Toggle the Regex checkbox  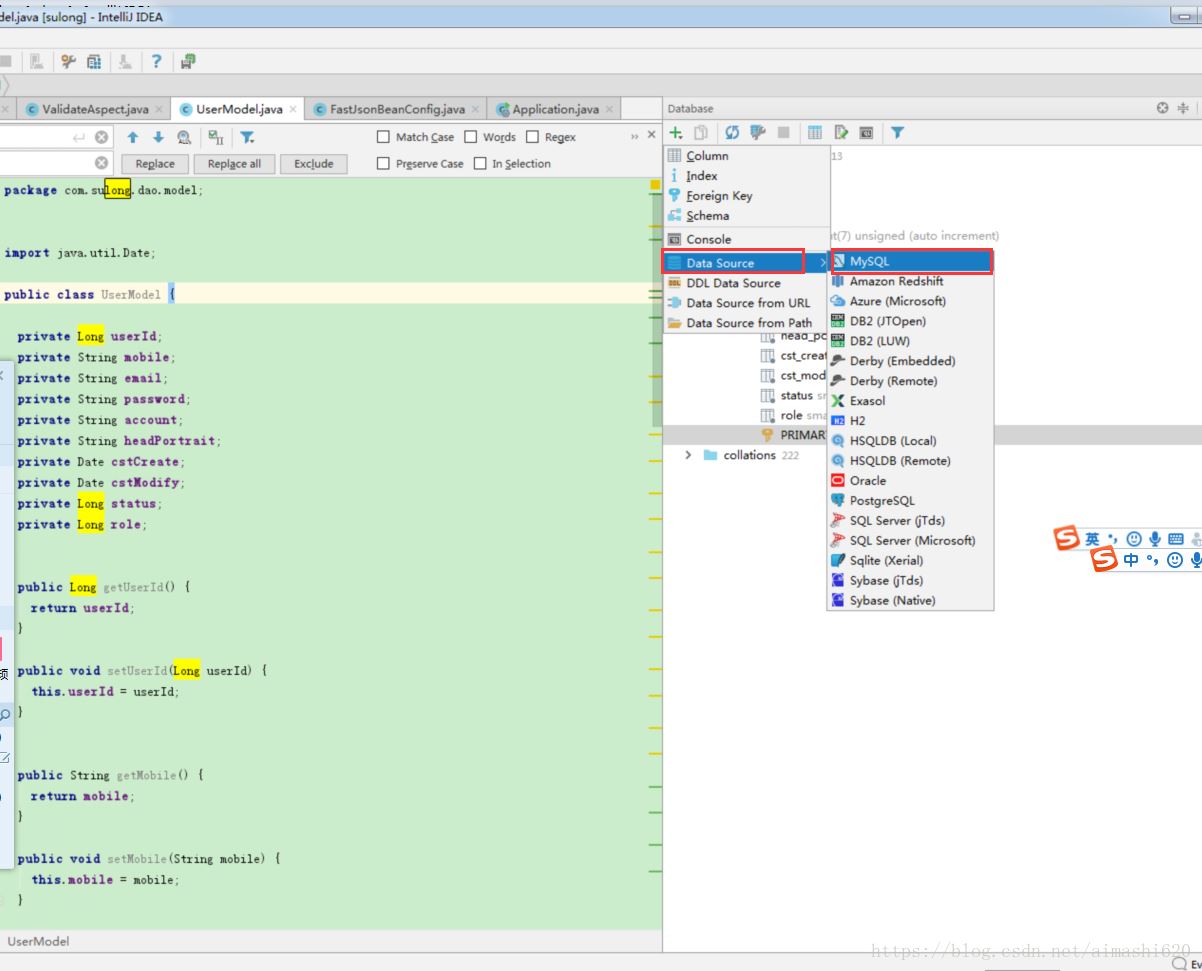pos(532,137)
